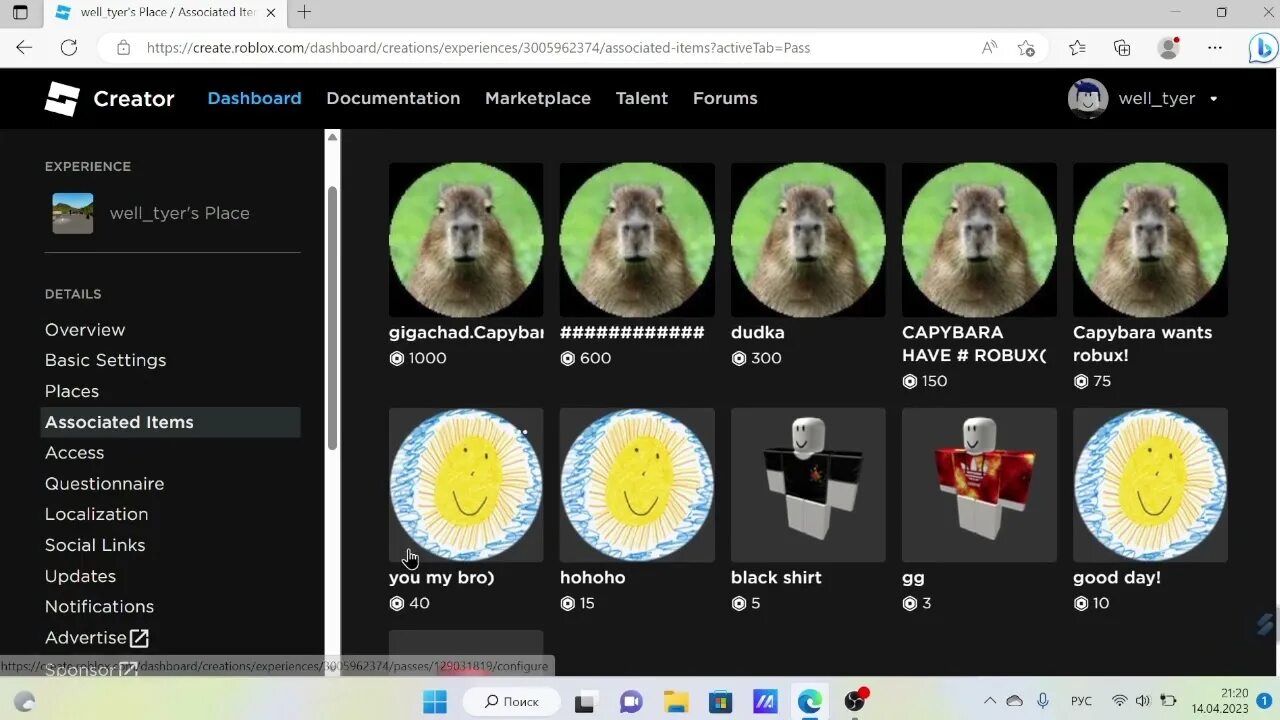Open Microsoft Store from taskbar
The width and height of the screenshot is (1280, 720).
tap(720, 702)
